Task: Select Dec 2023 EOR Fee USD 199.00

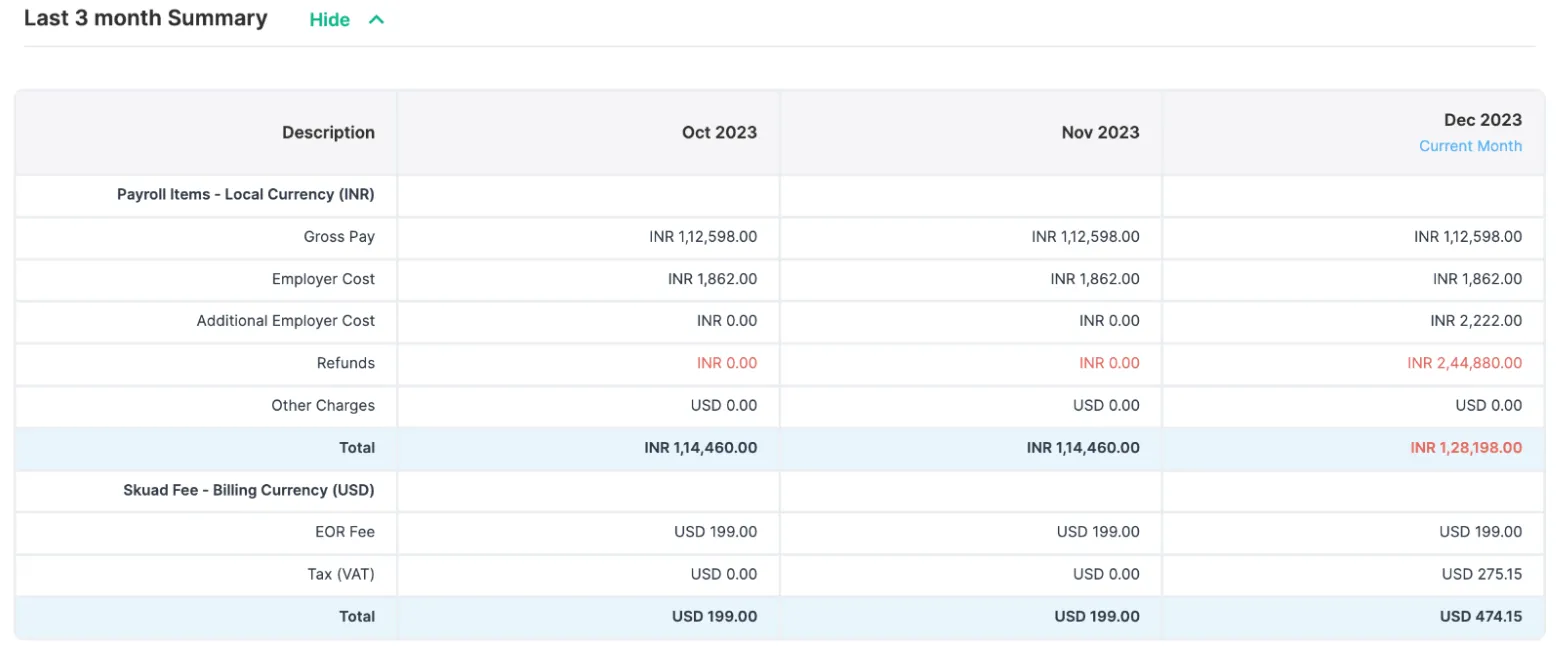Action: coord(1481,532)
